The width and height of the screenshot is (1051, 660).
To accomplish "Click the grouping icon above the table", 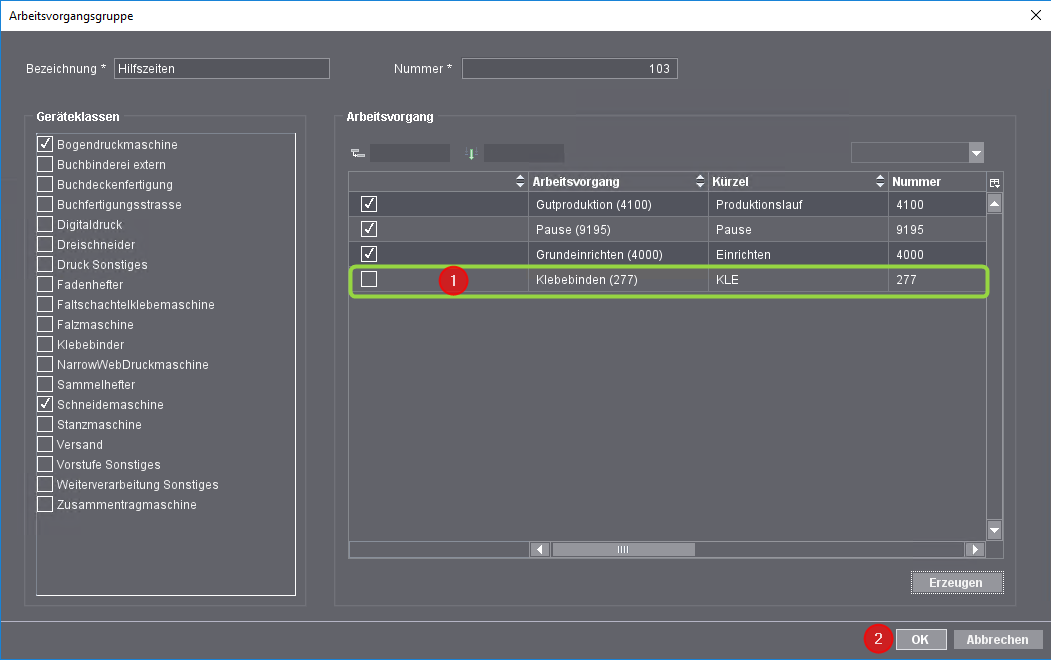I will click(358, 154).
